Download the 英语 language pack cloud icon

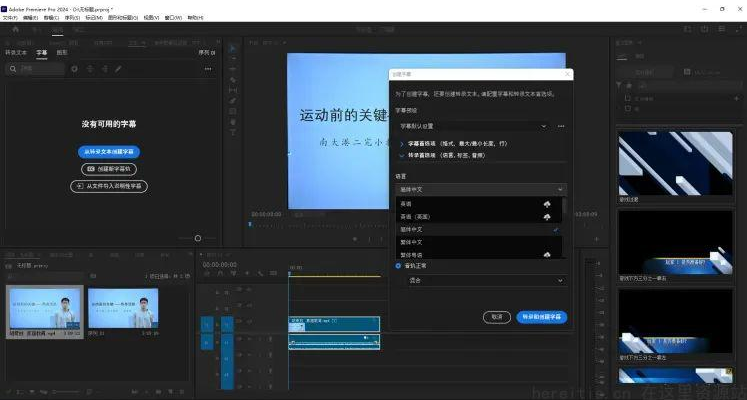(x=547, y=204)
